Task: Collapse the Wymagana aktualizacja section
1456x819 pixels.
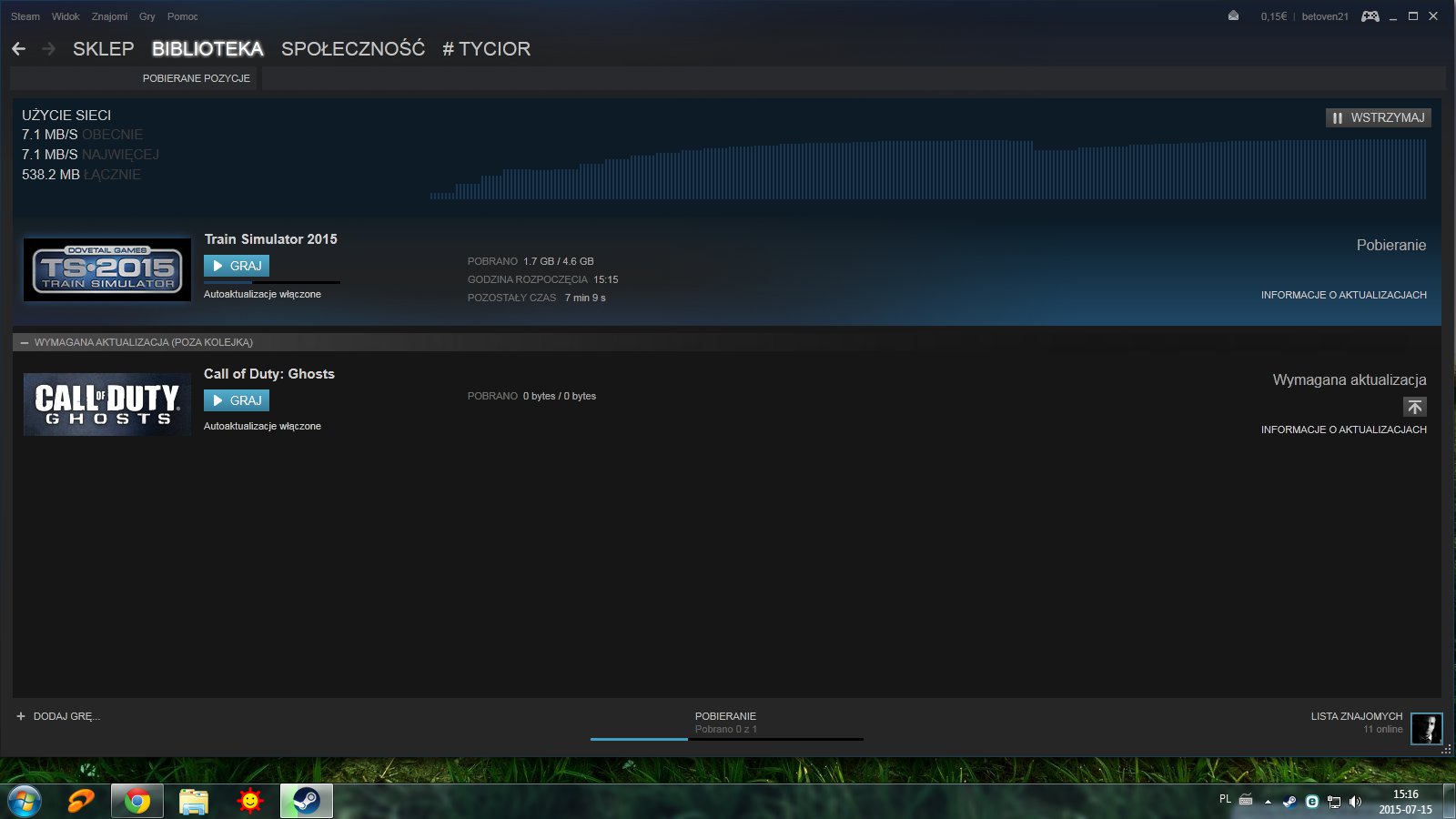Action: 25,343
